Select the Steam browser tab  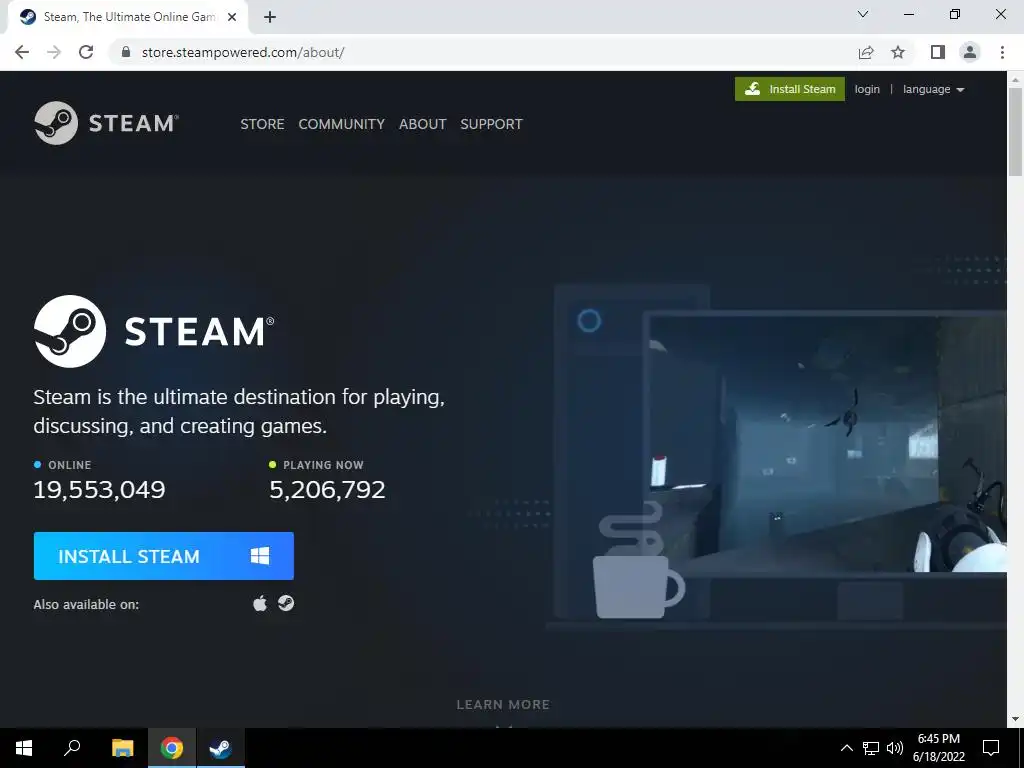click(x=127, y=17)
